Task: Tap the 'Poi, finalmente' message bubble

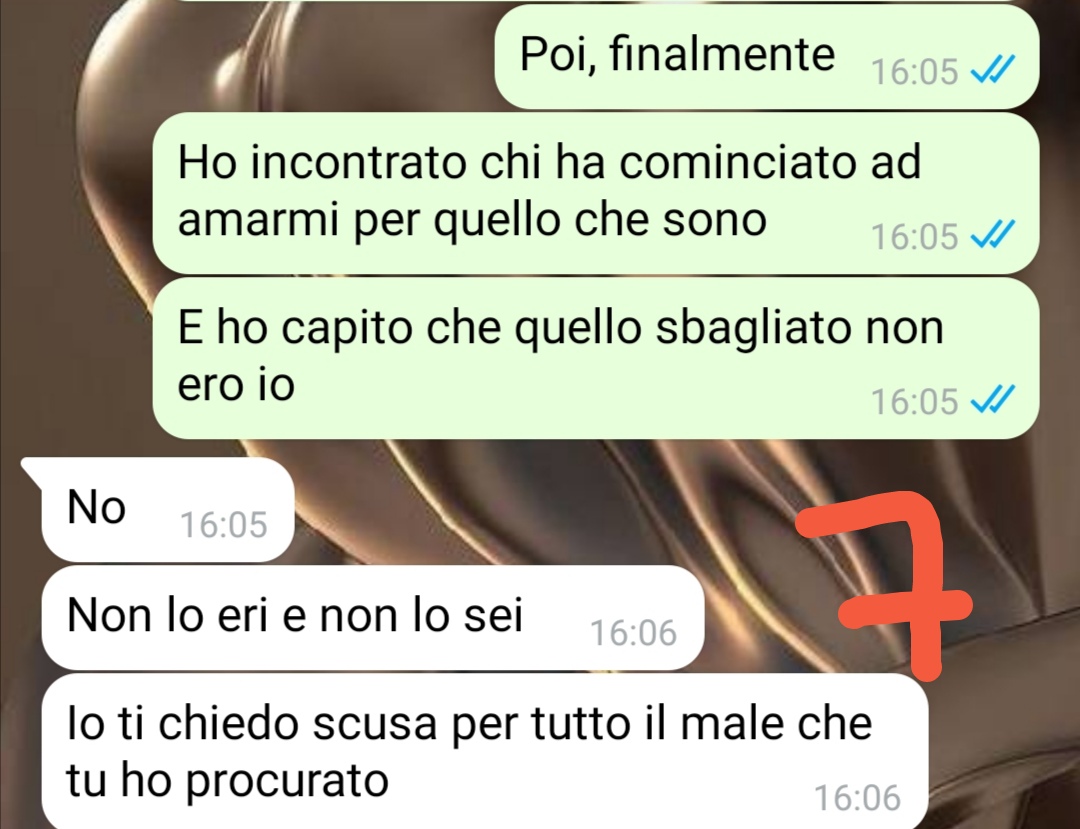Action: pos(767,56)
